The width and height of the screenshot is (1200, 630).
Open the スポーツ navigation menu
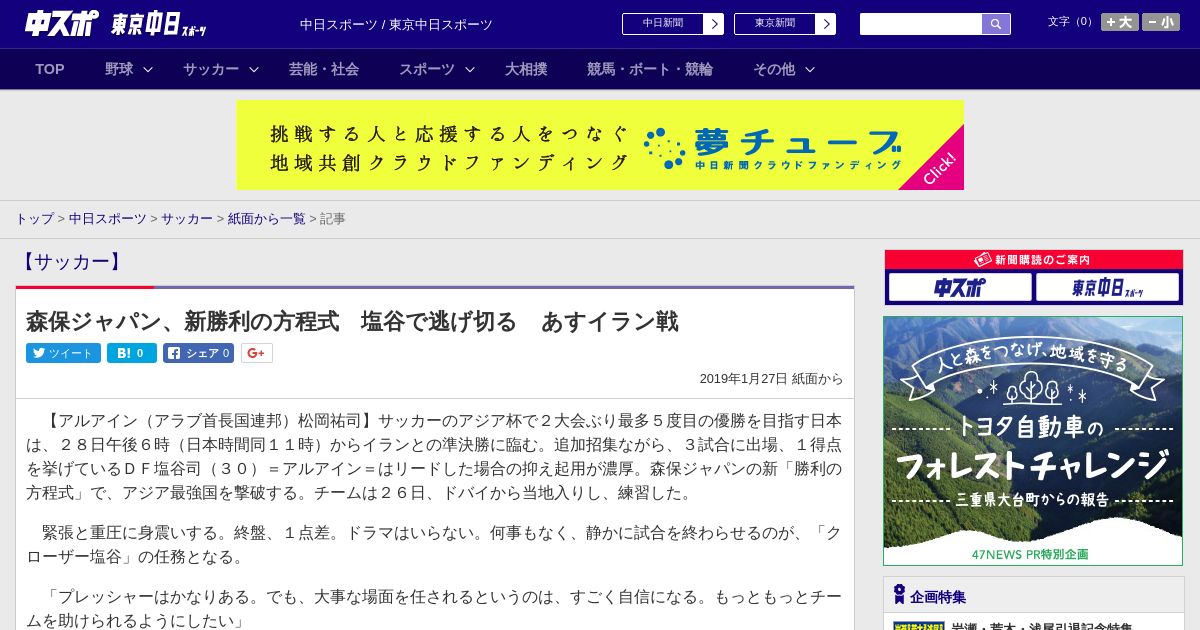pyautogui.click(x=427, y=69)
